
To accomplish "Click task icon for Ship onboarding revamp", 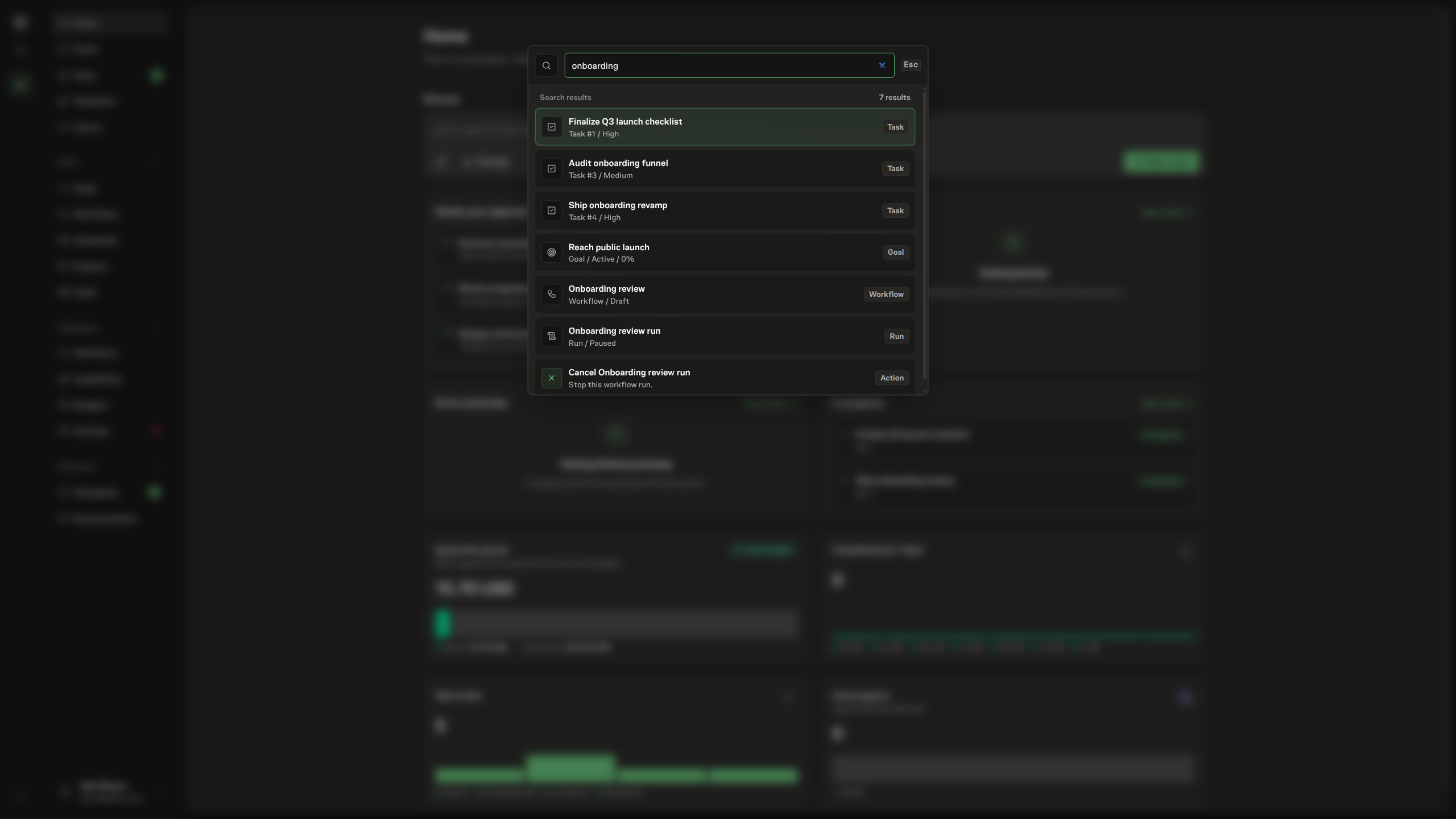I will [x=551, y=210].
